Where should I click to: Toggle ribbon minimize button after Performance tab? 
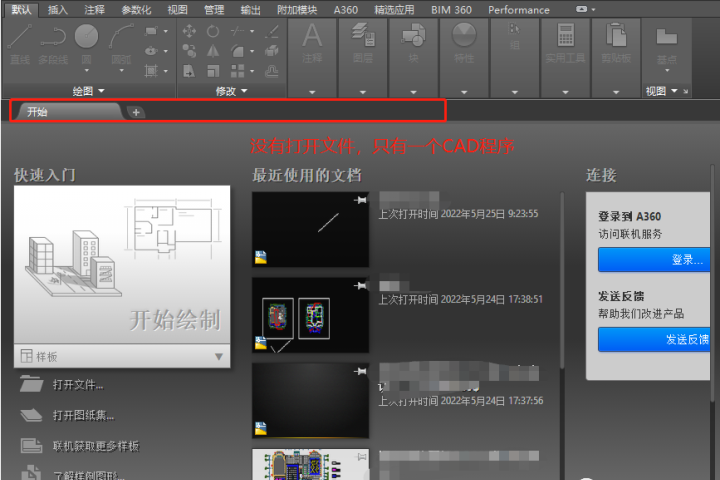(581, 9)
